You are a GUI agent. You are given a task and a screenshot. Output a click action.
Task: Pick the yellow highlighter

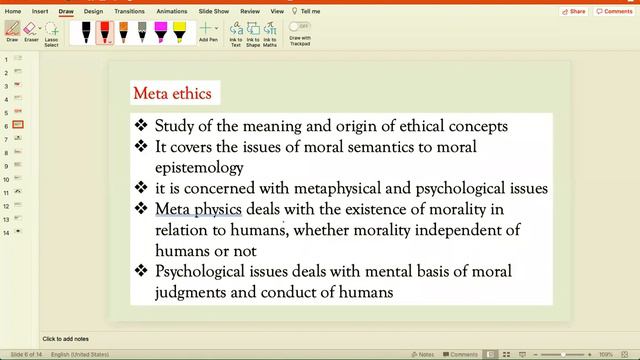point(179,32)
